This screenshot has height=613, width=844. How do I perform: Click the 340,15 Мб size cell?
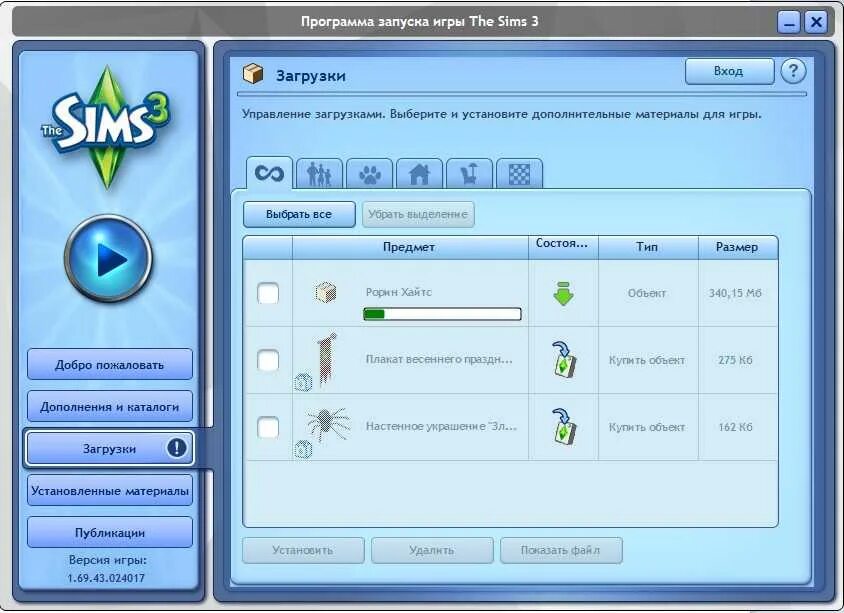[x=735, y=293]
